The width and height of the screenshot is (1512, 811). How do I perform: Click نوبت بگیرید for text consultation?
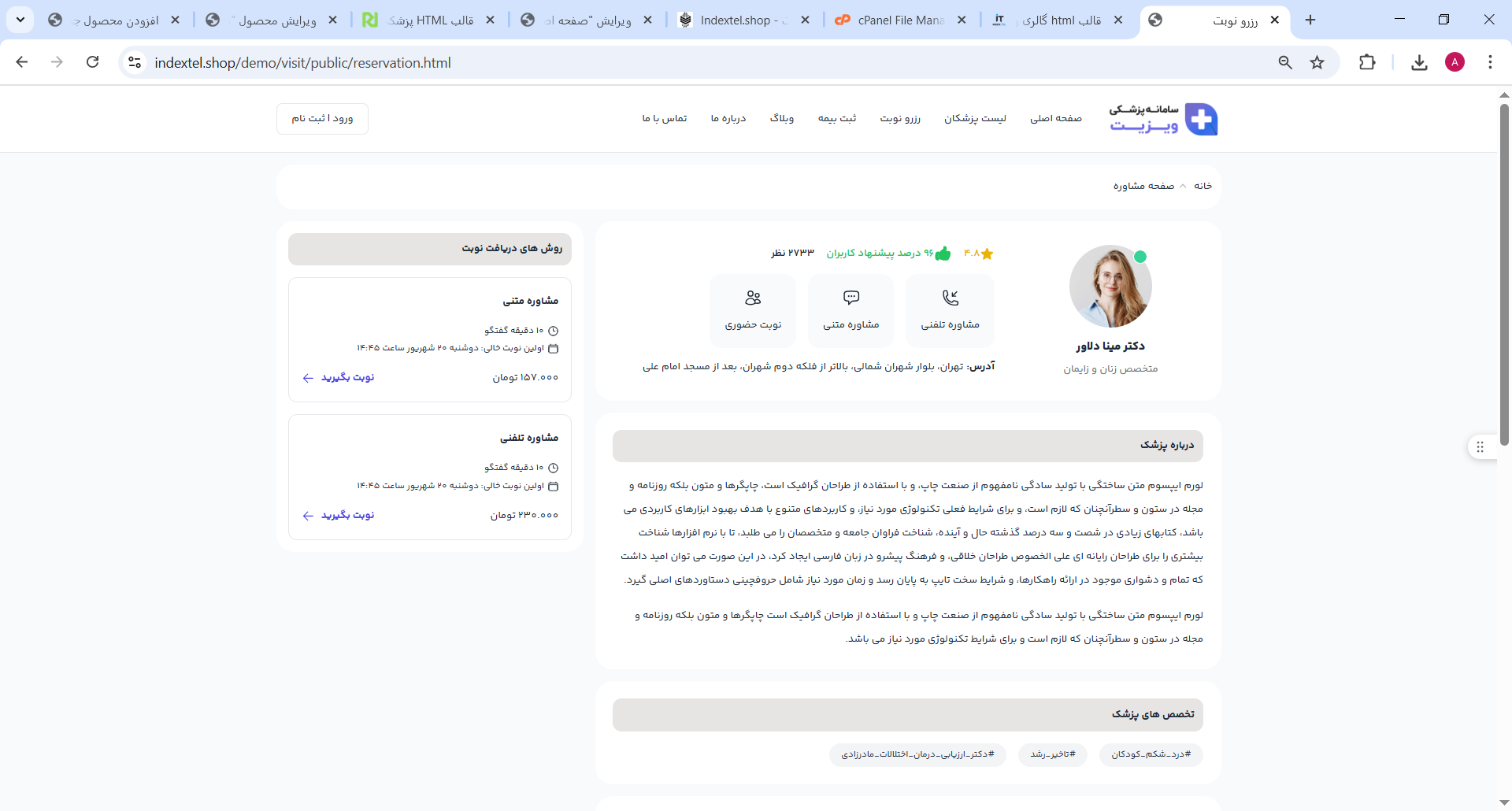(x=339, y=378)
